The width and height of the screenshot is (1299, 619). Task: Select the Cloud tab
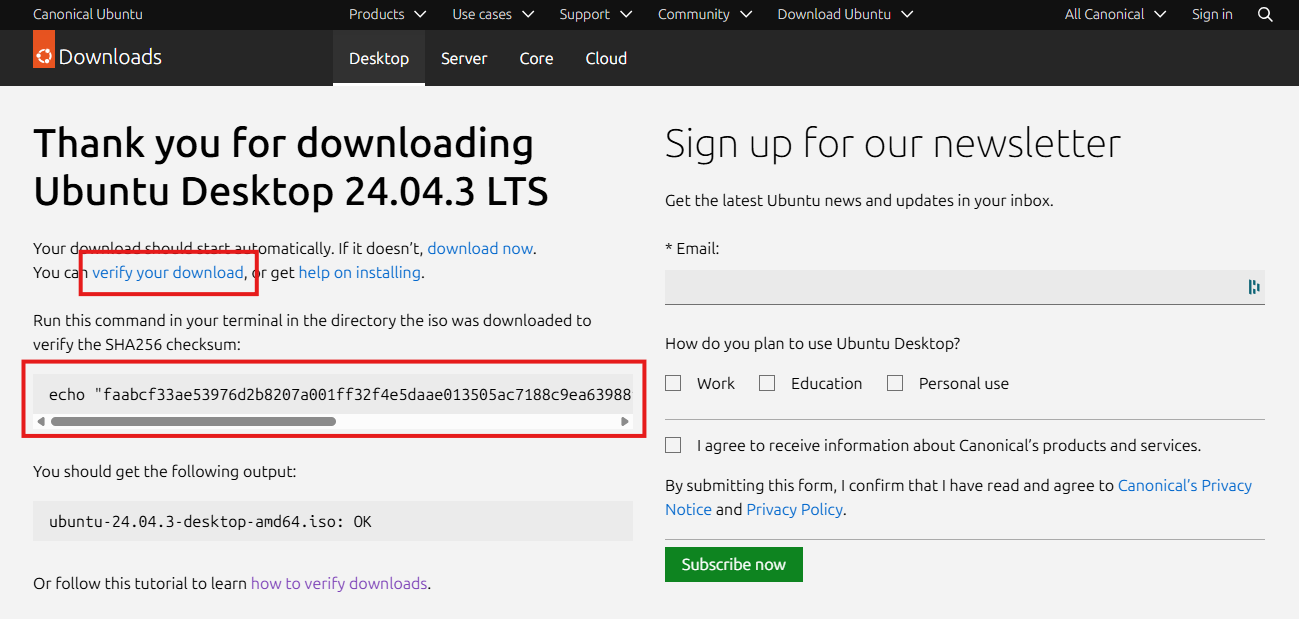click(x=606, y=58)
